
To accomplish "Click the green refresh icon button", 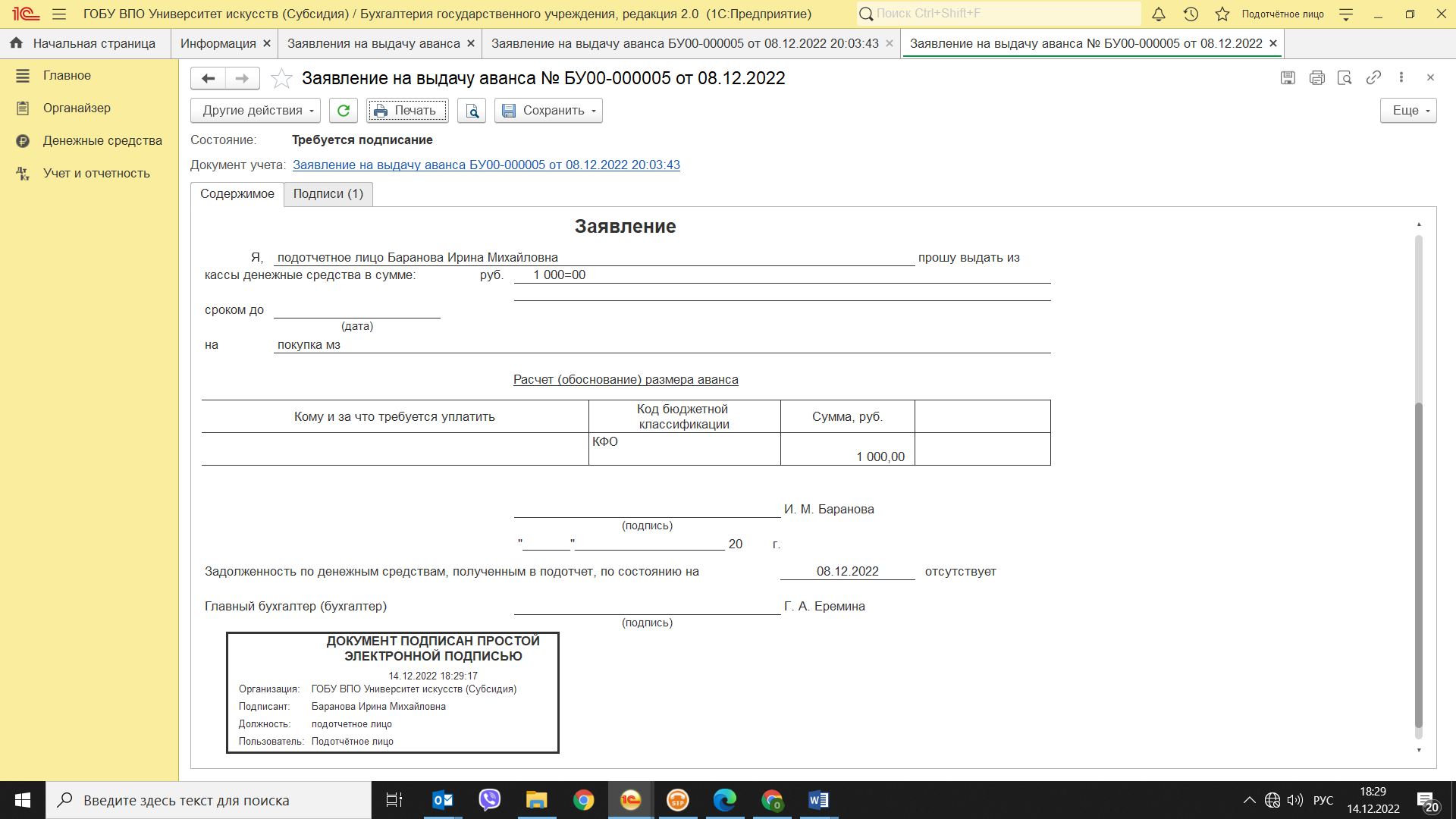I will tap(343, 111).
